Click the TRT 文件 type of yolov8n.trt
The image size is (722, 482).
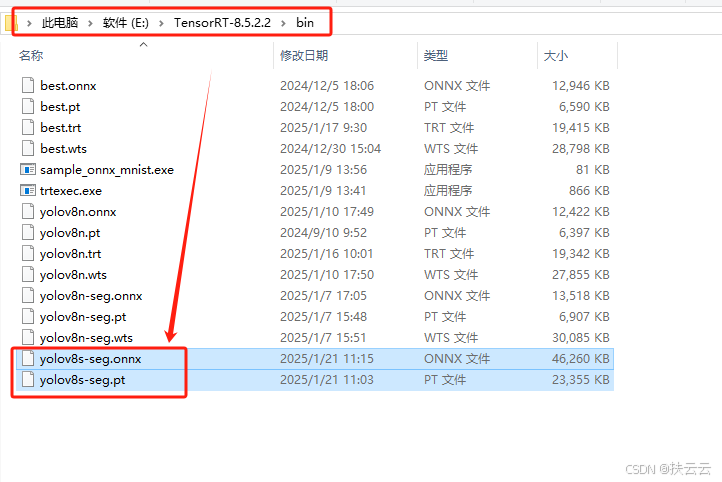[449, 254]
